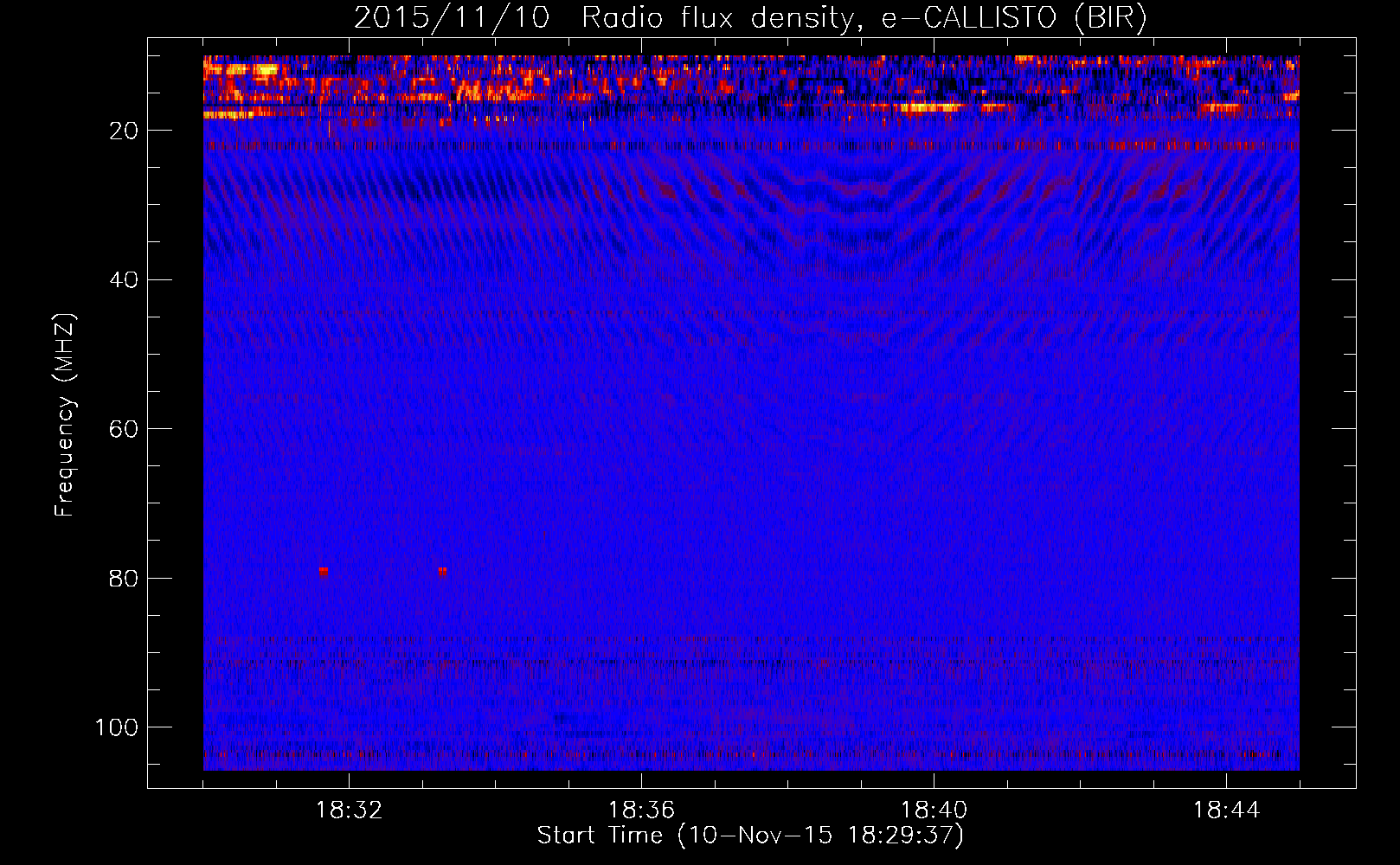Screen dimensions: 1400x865
Task: Click the plot title '2015/11/10 Radio flux density'
Action: click(603, 18)
